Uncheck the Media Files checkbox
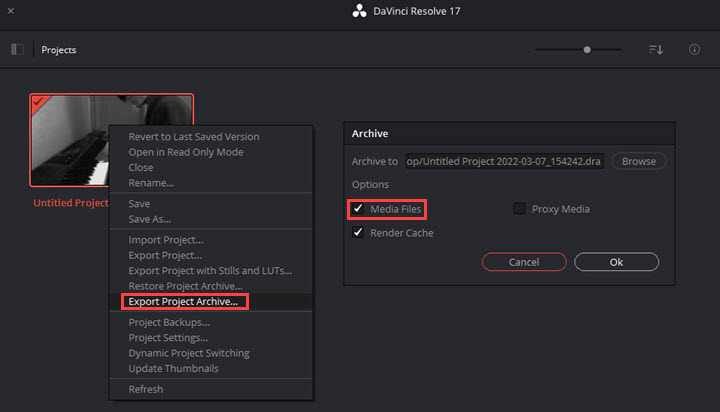The image size is (720, 412). coord(358,209)
